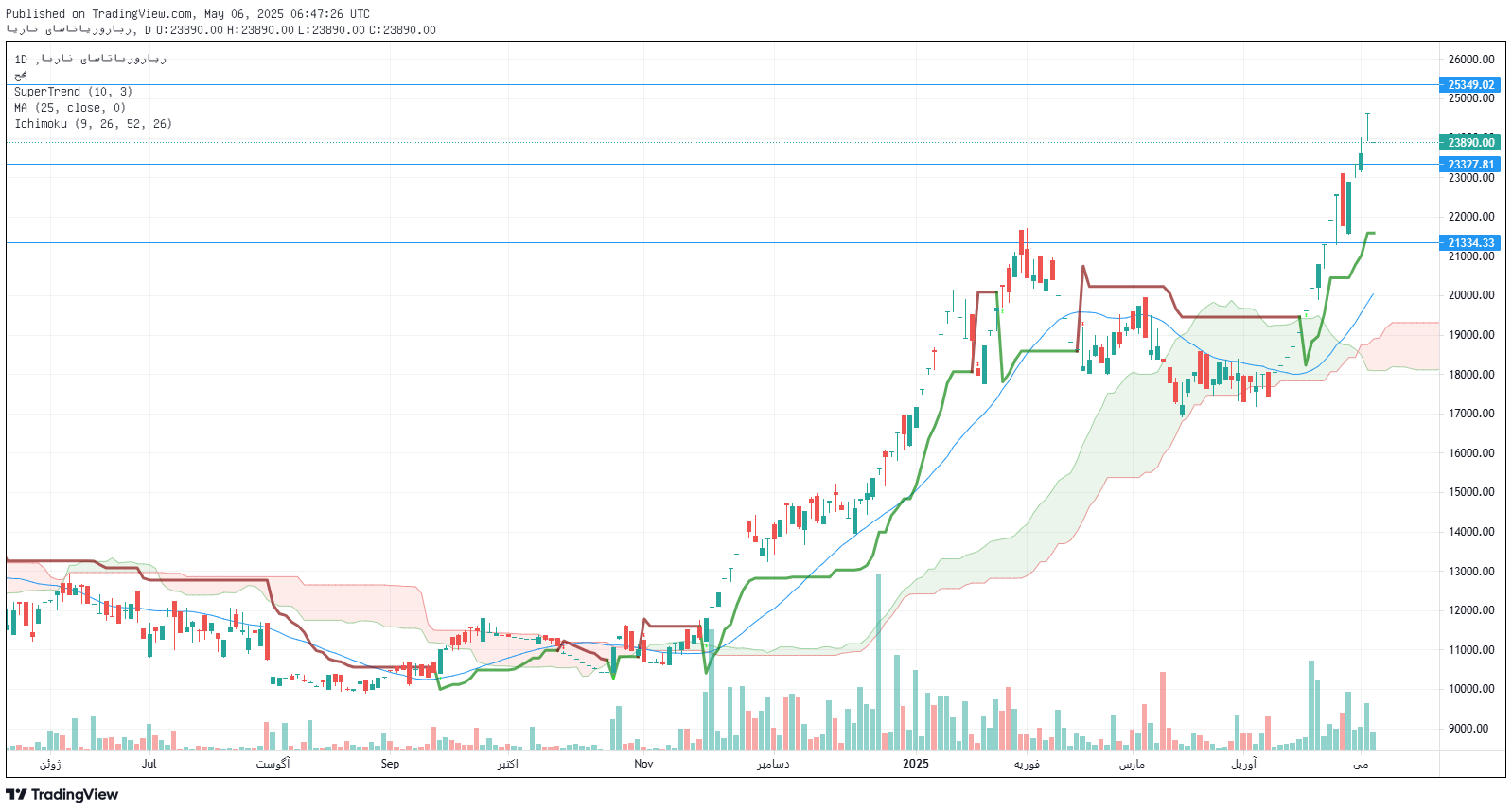Click the 10000.00 price axis label
Image resolution: width=1512 pixels, height=812 pixels.
(1471, 689)
